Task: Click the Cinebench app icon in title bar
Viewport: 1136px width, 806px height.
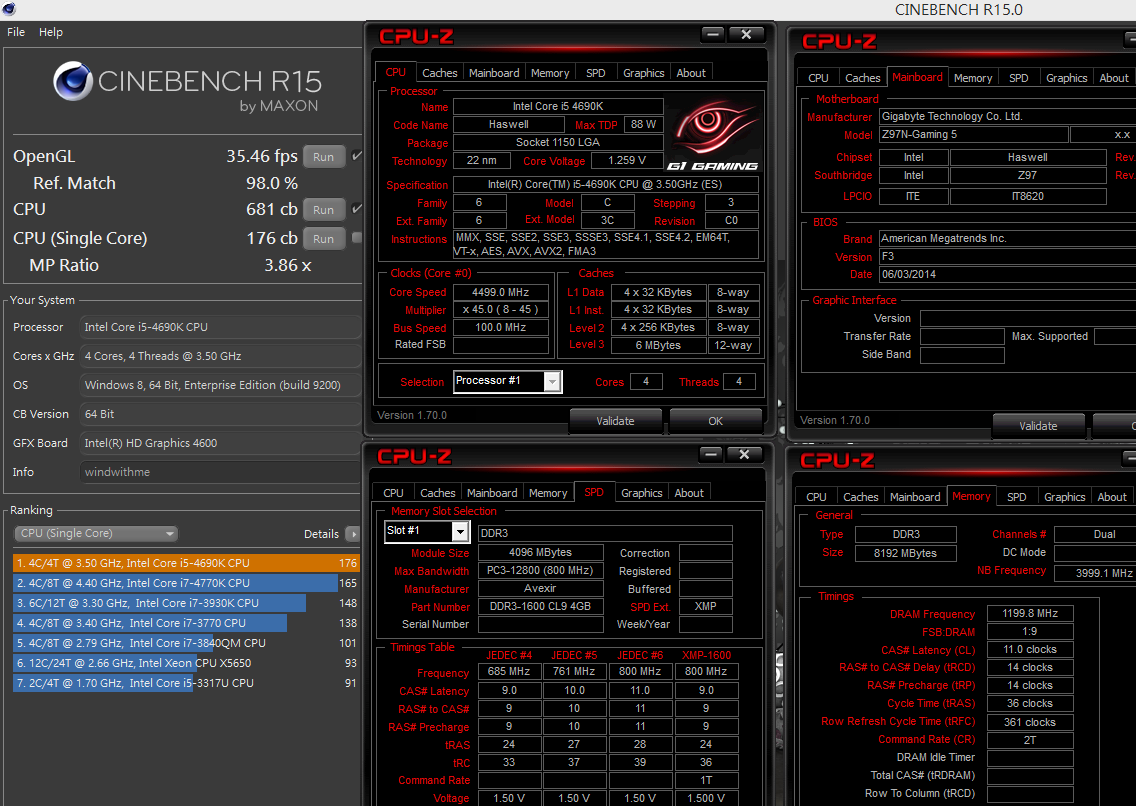Action: point(9,9)
